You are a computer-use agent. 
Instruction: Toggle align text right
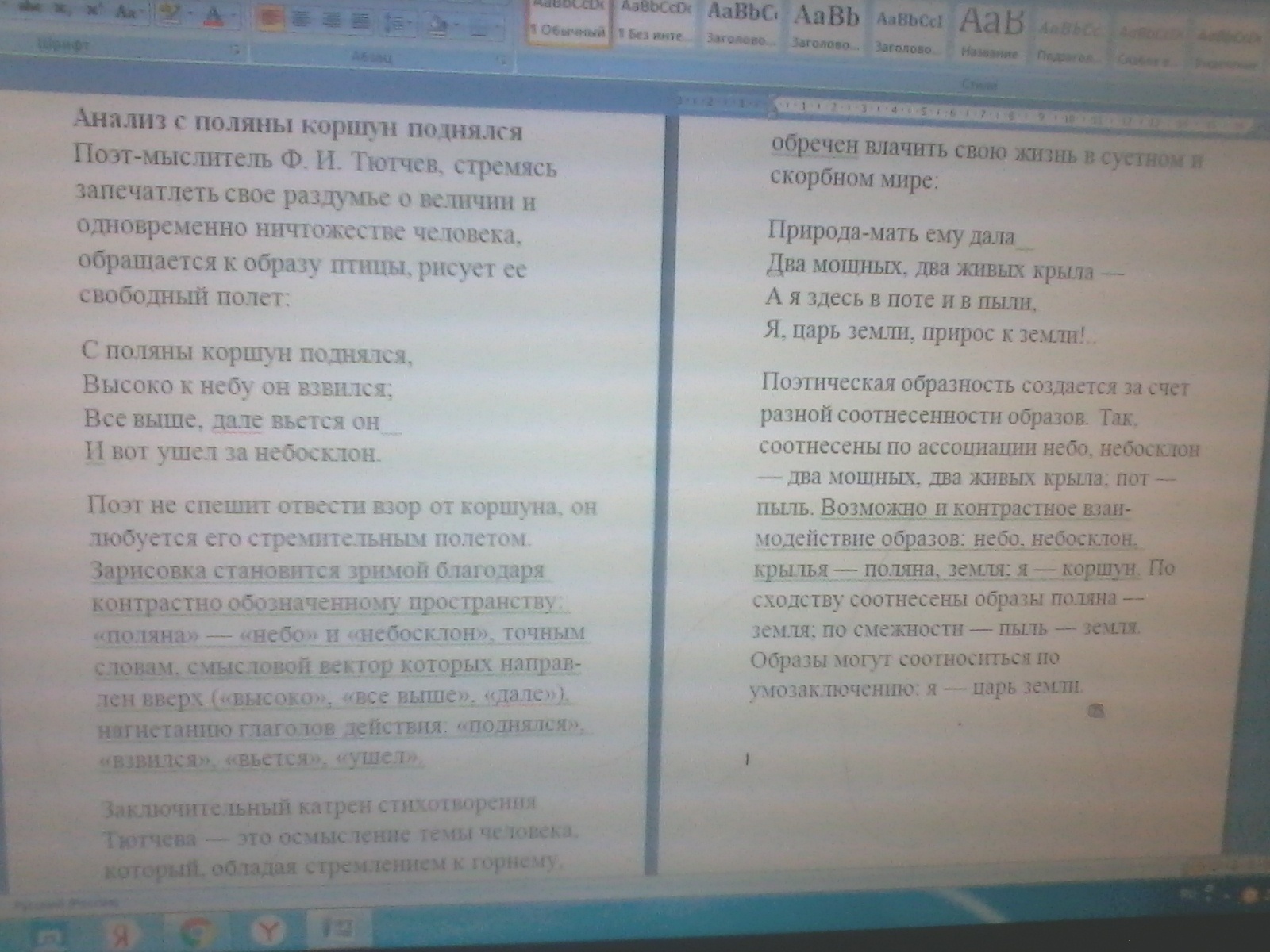(x=331, y=20)
